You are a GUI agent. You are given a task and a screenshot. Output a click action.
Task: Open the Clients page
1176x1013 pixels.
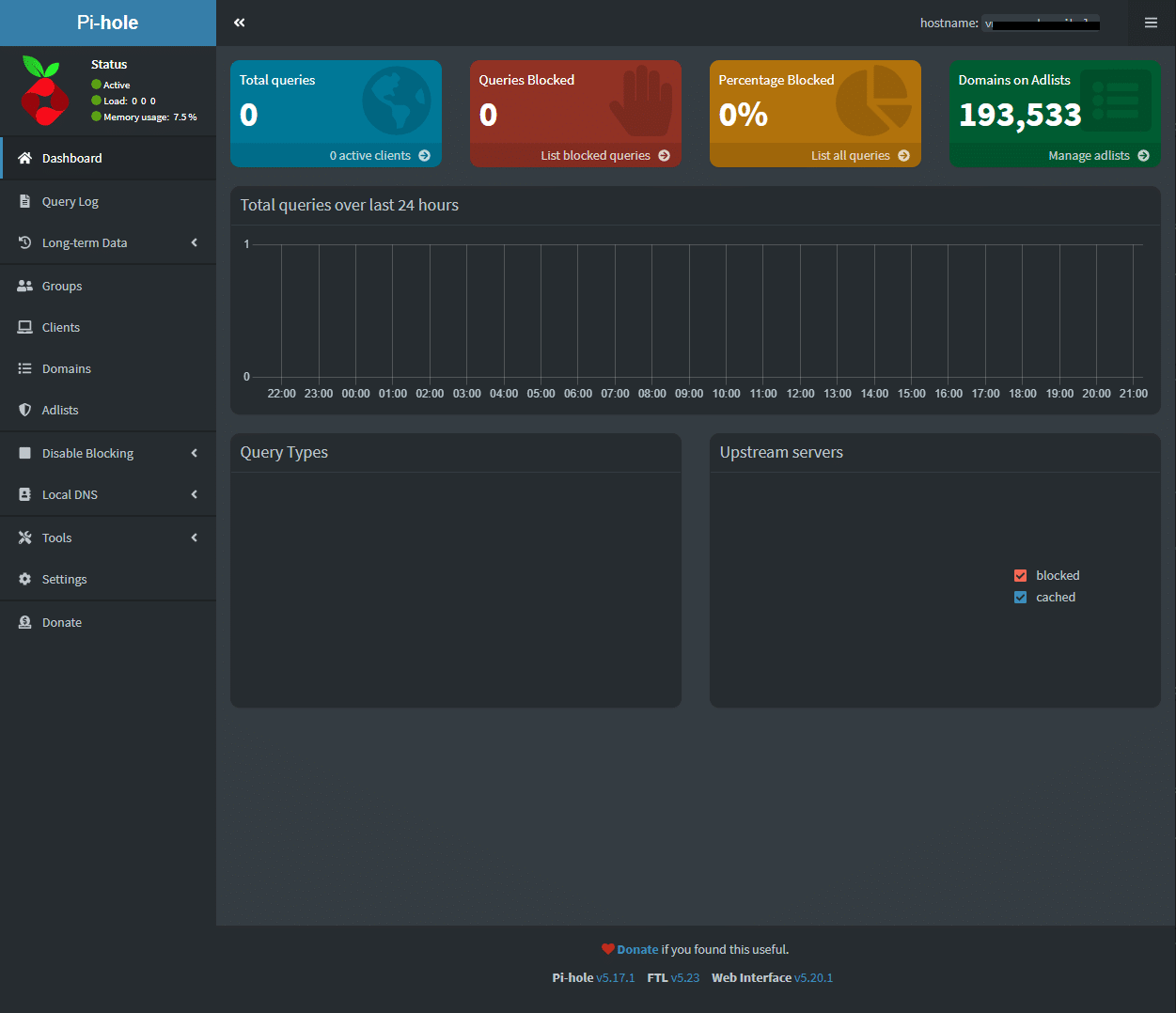pyautogui.click(x=108, y=327)
